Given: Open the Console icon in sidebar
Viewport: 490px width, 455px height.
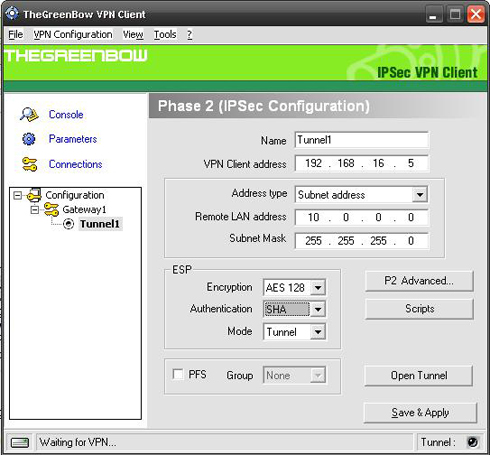Looking at the screenshot, I should 29,115.
